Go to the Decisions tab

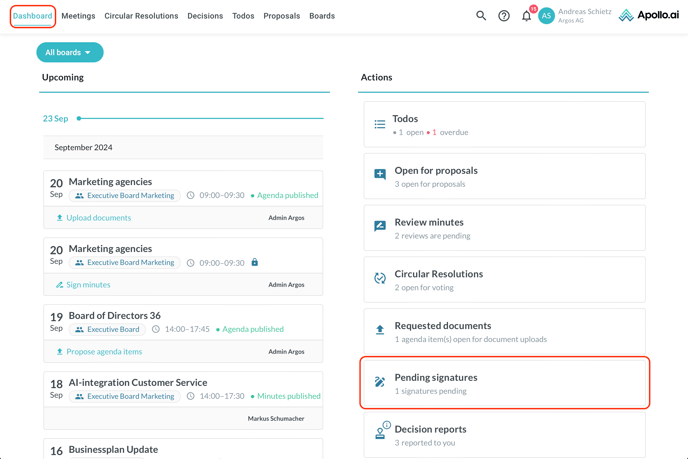[205, 16]
